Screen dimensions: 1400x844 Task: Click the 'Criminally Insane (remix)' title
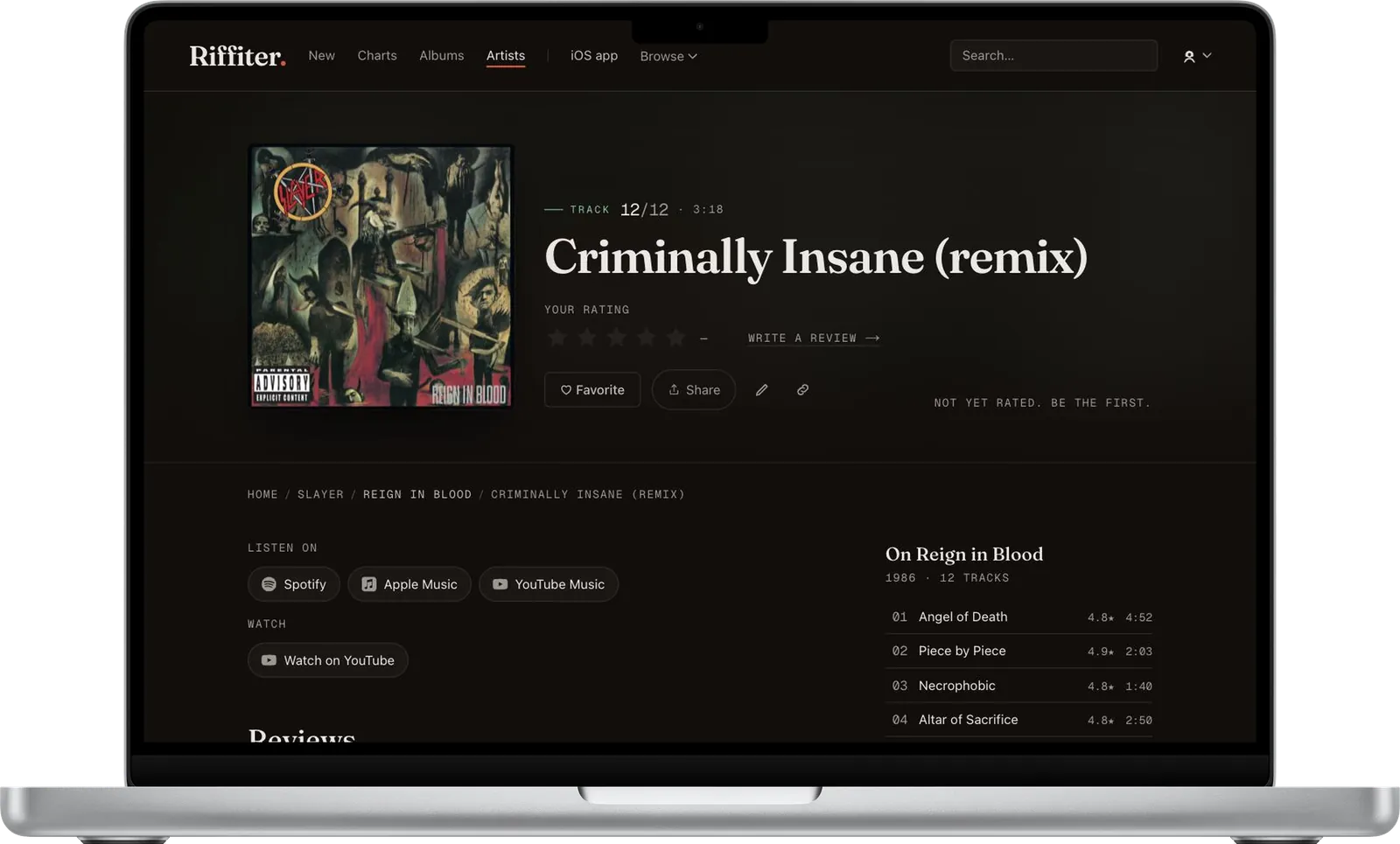tap(815, 256)
